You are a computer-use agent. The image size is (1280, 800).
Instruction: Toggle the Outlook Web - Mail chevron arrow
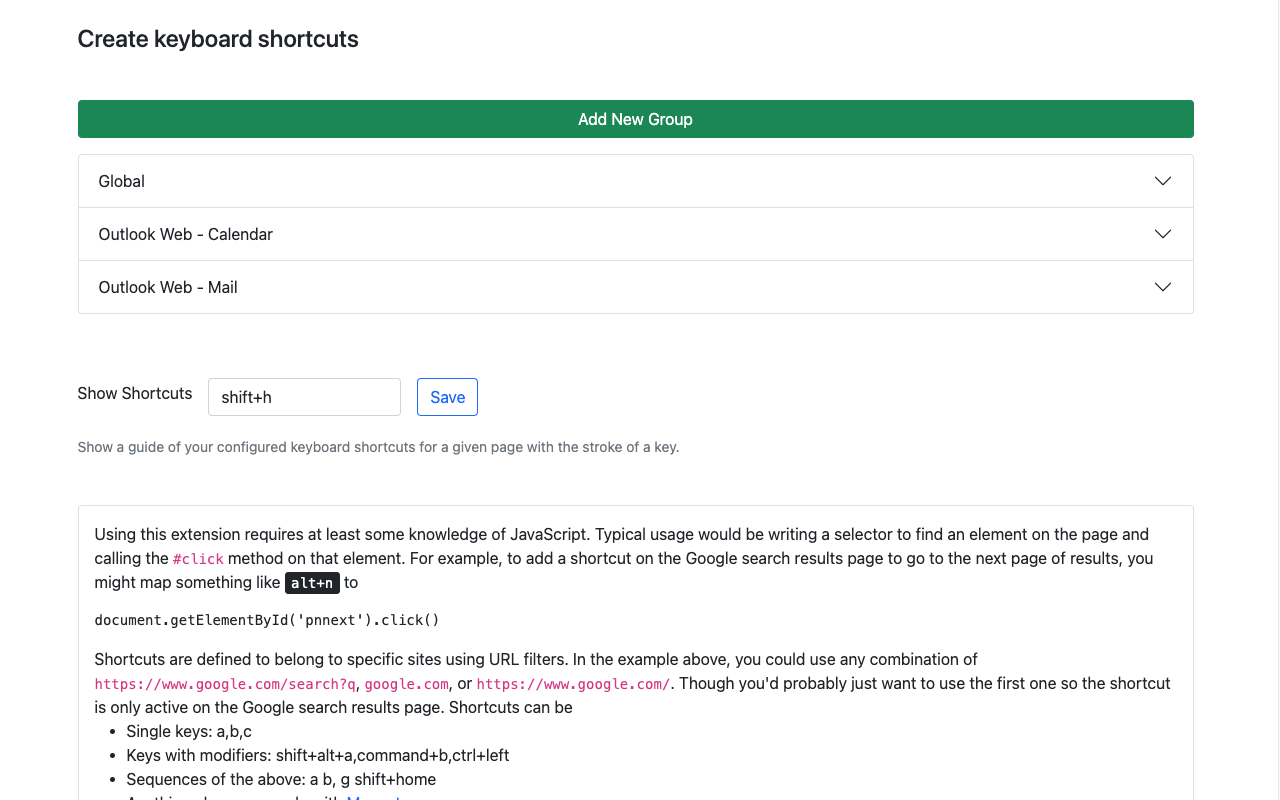(x=1162, y=287)
